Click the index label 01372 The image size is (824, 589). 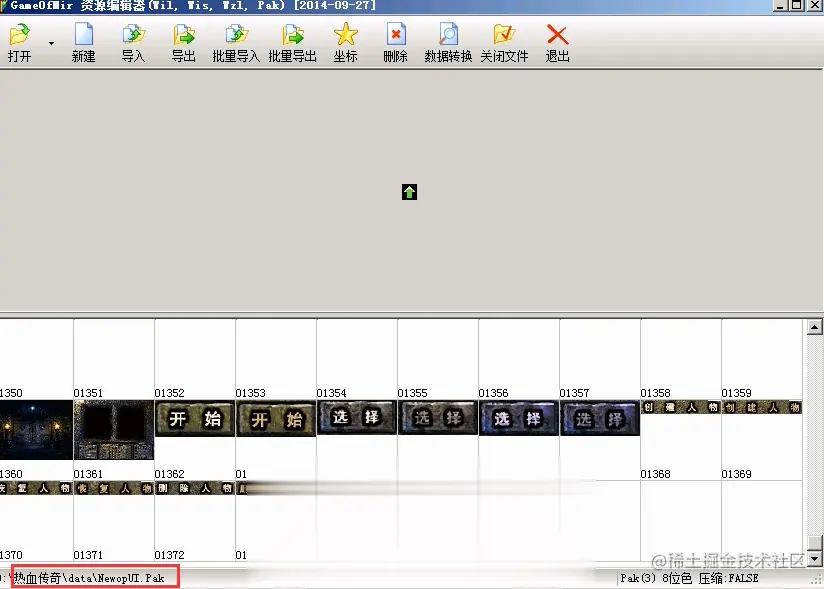coord(169,555)
